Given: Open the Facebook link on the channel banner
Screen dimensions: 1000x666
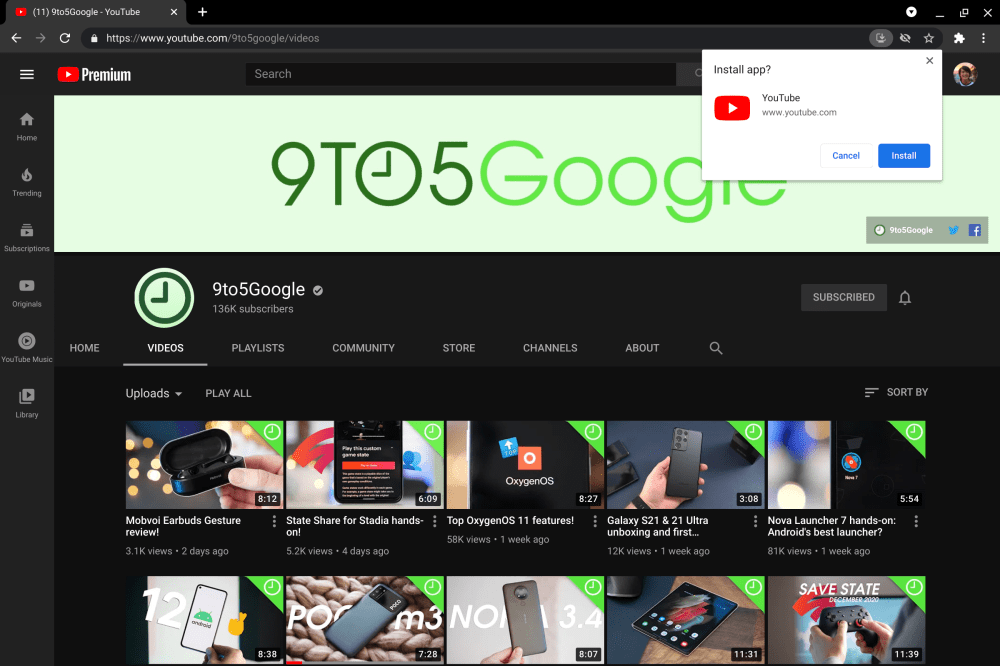Looking at the screenshot, I should tap(973, 229).
